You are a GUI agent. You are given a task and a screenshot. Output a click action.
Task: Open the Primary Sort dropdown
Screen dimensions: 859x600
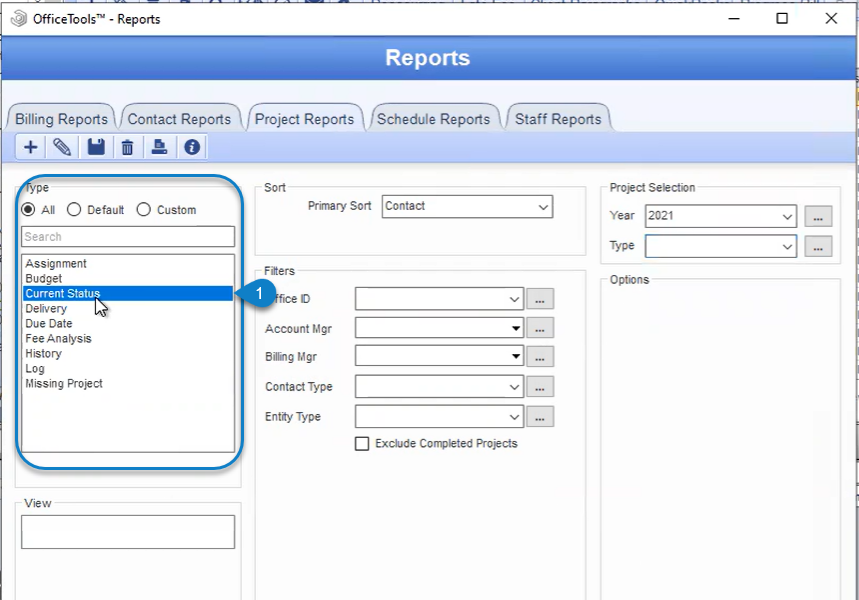pos(467,207)
